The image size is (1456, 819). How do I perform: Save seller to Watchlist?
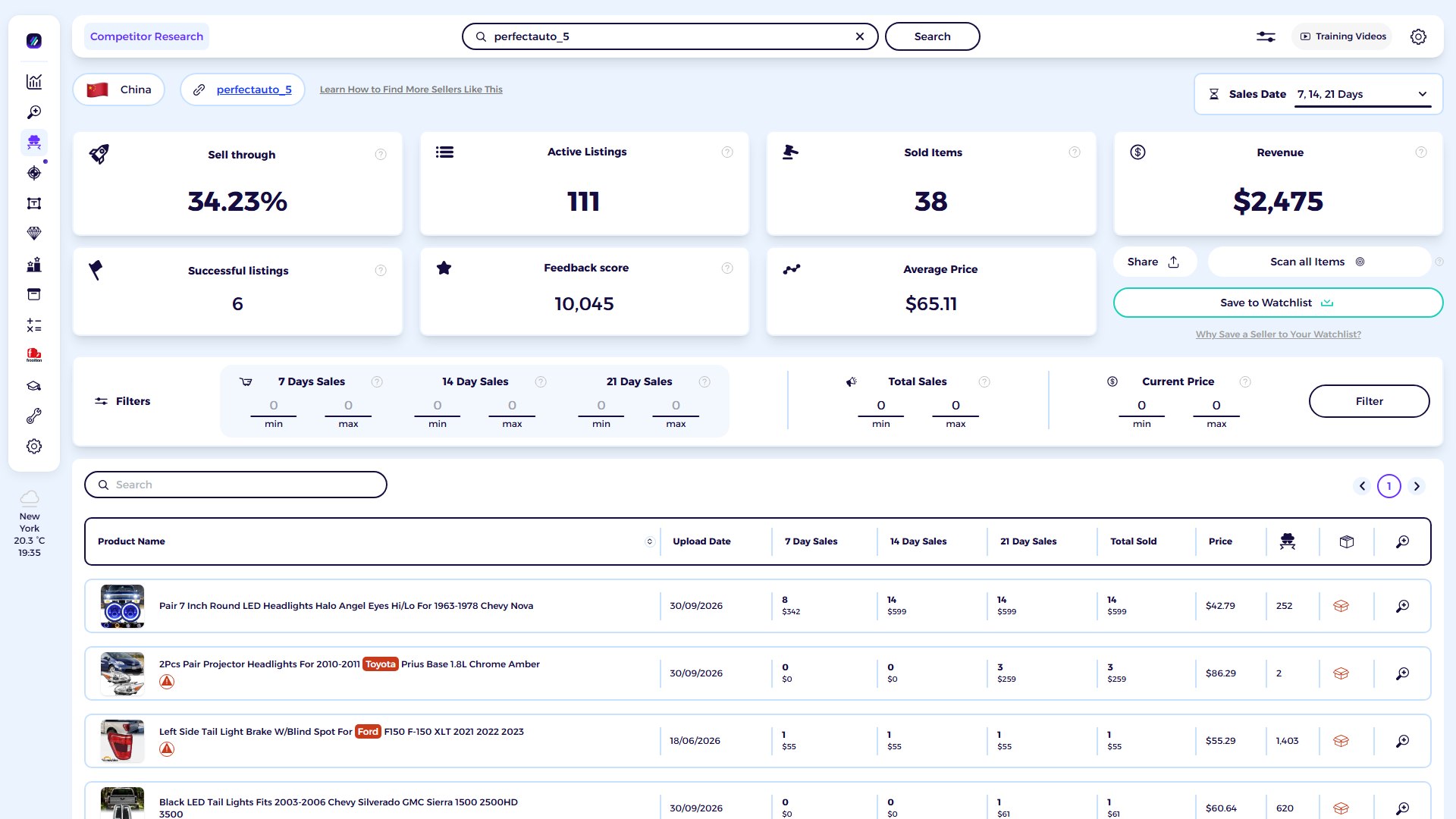(x=1278, y=303)
